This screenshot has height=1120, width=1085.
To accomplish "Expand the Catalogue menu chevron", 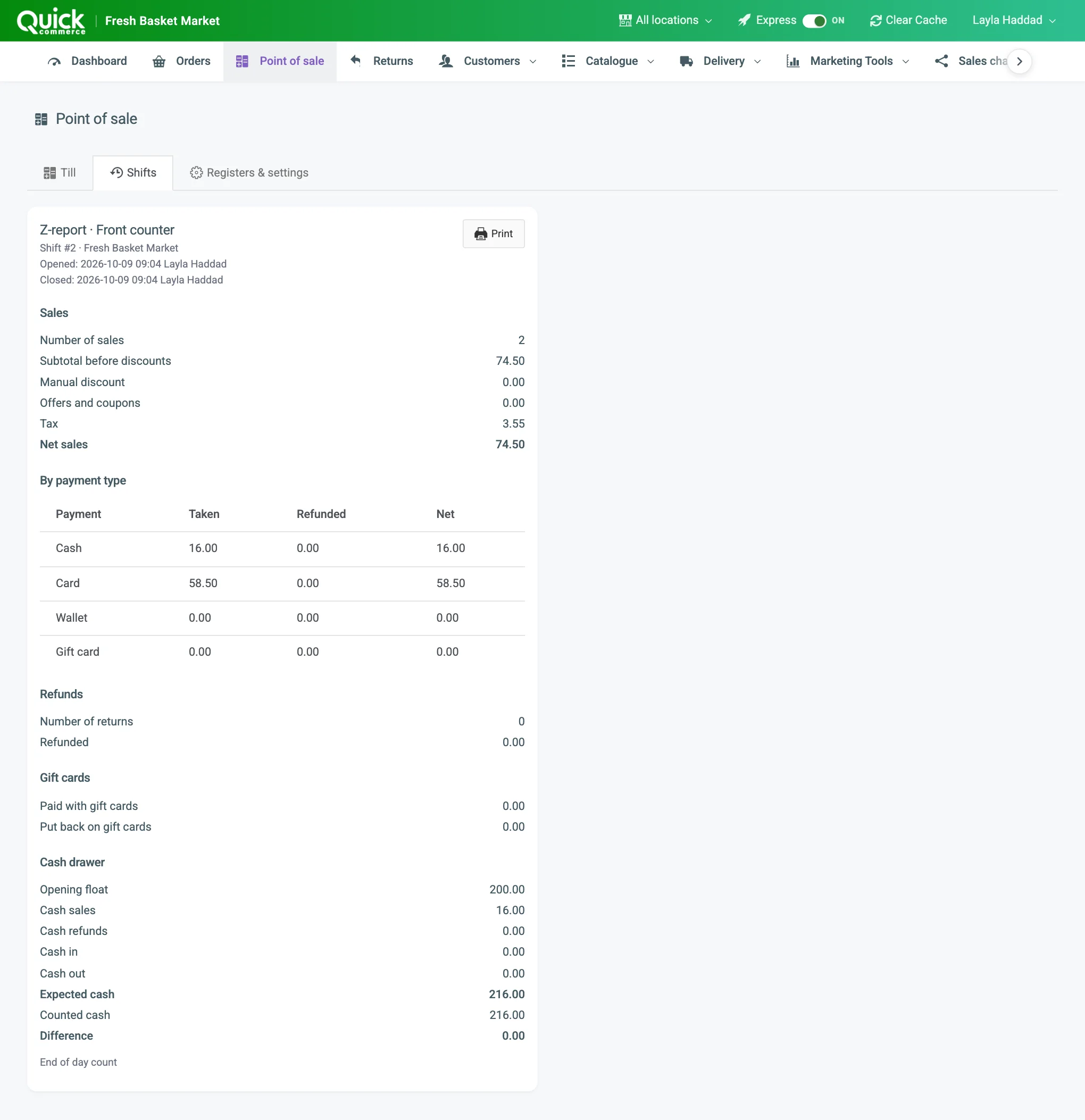I will point(651,62).
